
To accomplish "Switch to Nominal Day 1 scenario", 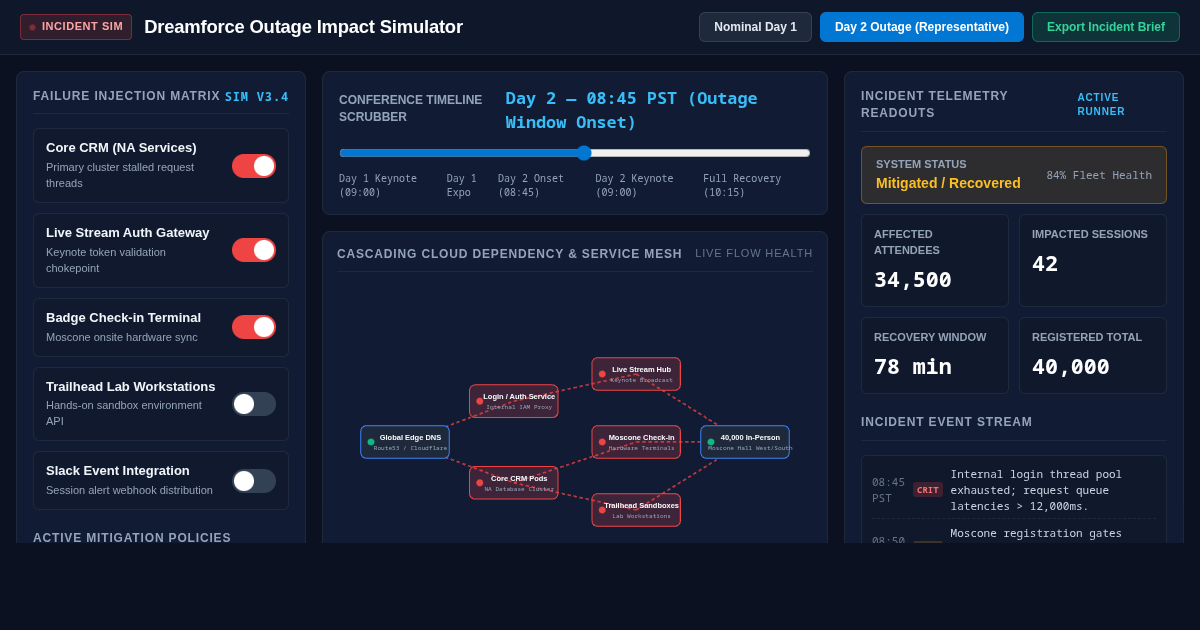I will pos(755,27).
